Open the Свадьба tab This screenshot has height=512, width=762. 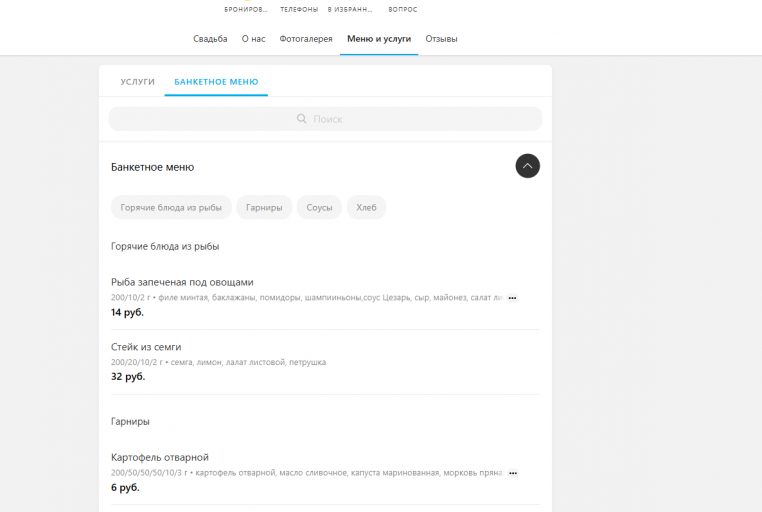pyautogui.click(x=210, y=39)
